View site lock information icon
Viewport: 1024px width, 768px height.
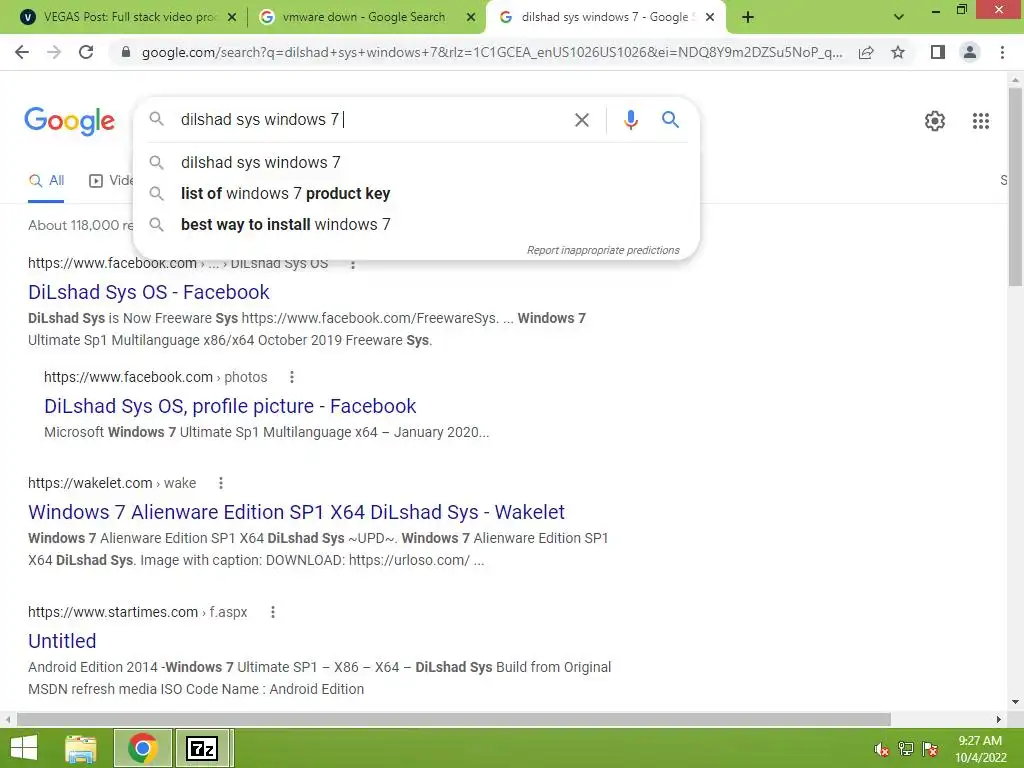(126, 52)
